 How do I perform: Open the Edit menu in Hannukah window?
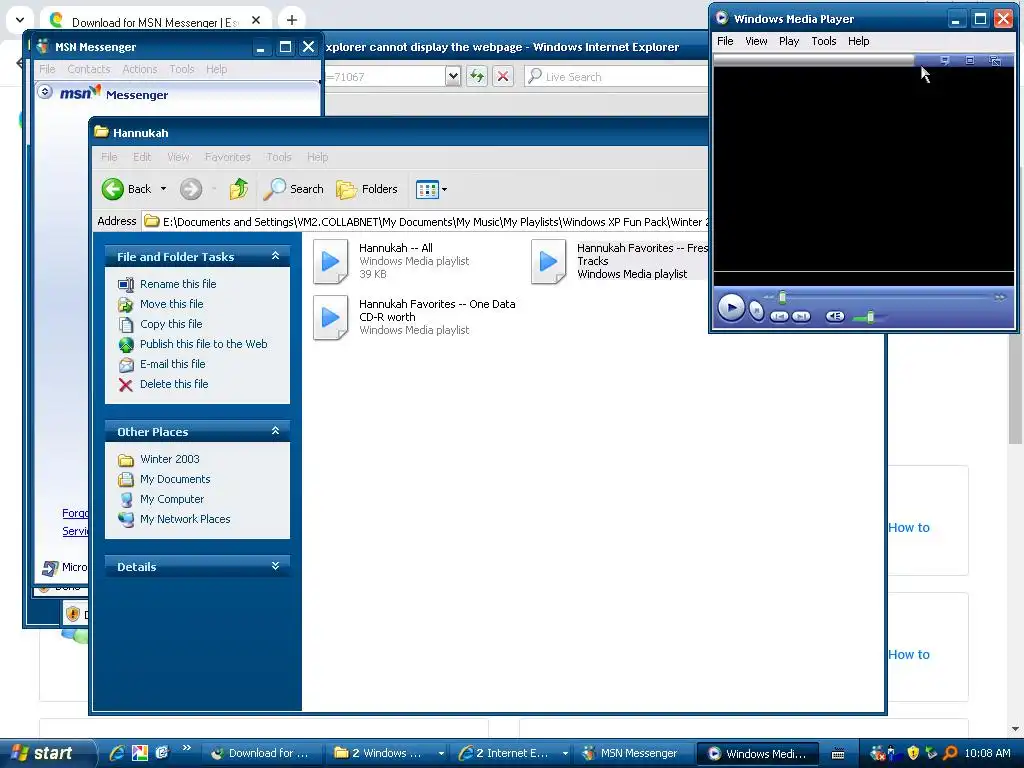[142, 157]
